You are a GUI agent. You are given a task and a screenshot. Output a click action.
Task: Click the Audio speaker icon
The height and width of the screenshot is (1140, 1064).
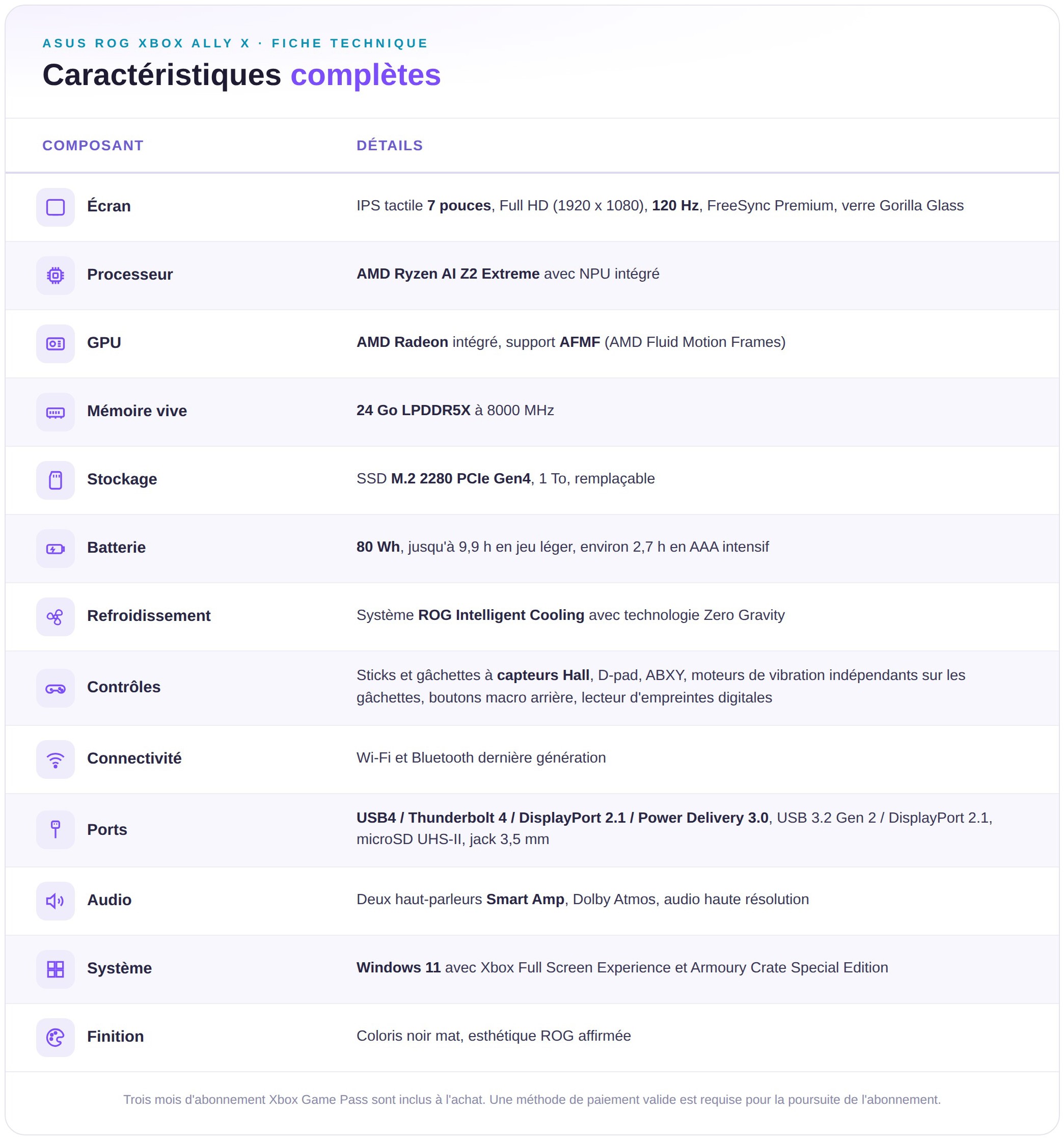[56, 901]
